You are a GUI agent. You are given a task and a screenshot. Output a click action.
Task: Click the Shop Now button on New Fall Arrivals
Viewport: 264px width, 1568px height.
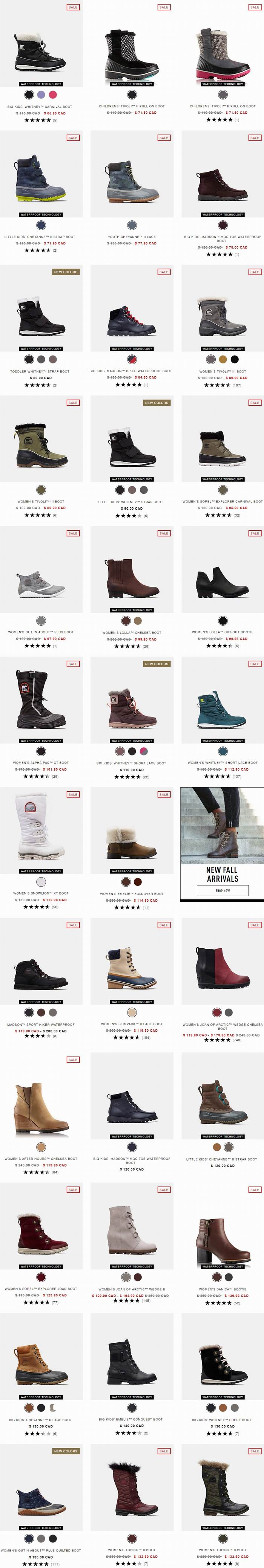coord(223,890)
